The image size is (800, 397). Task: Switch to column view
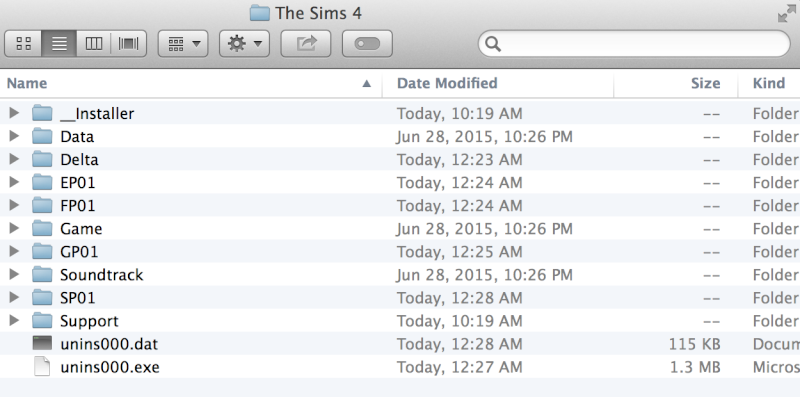point(94,44)
